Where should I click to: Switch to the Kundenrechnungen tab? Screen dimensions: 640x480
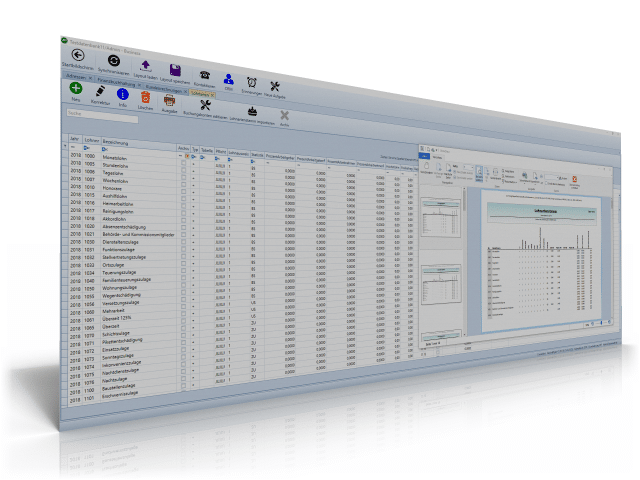tap(164, 89)
